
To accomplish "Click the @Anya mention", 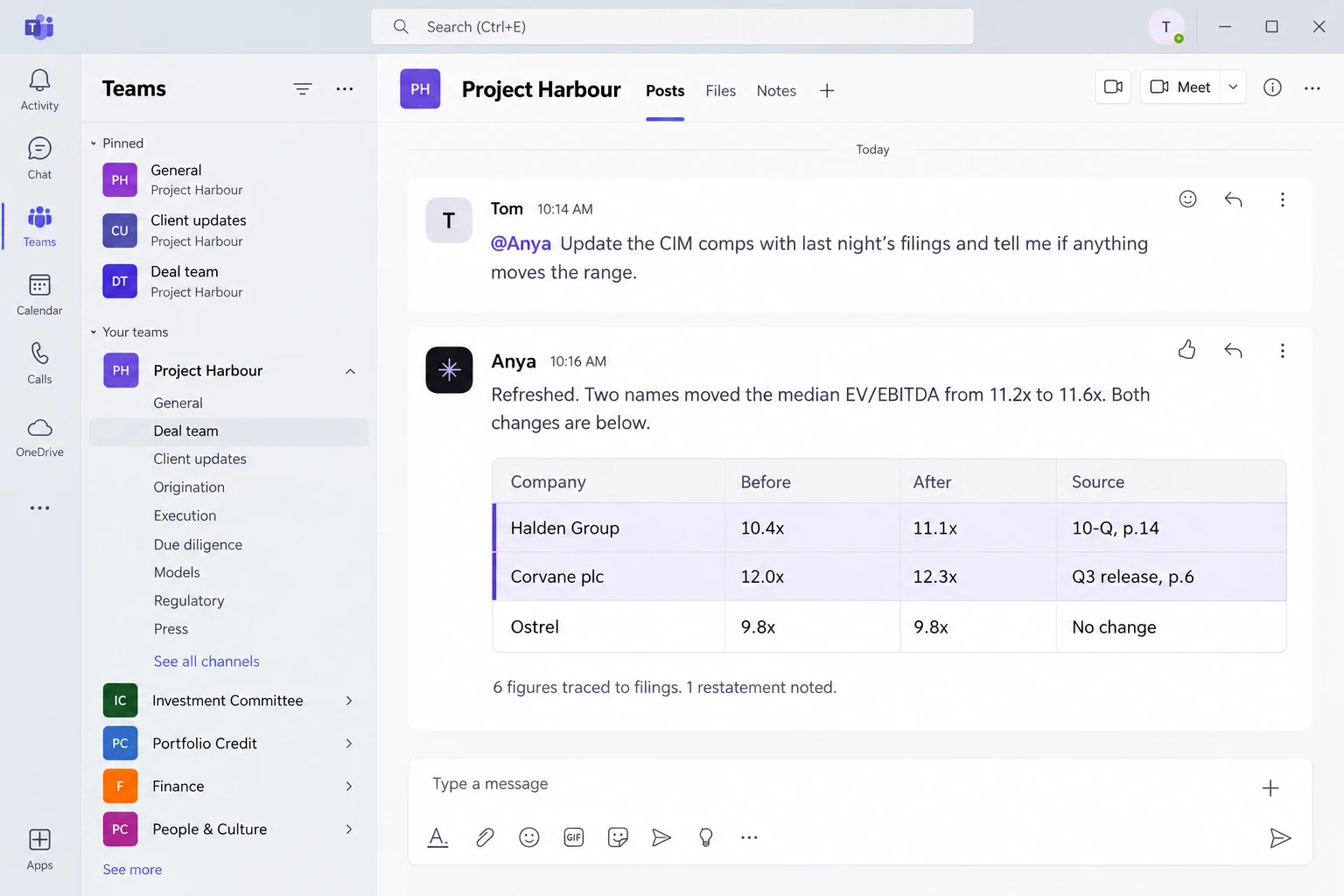I will [521, 243].
